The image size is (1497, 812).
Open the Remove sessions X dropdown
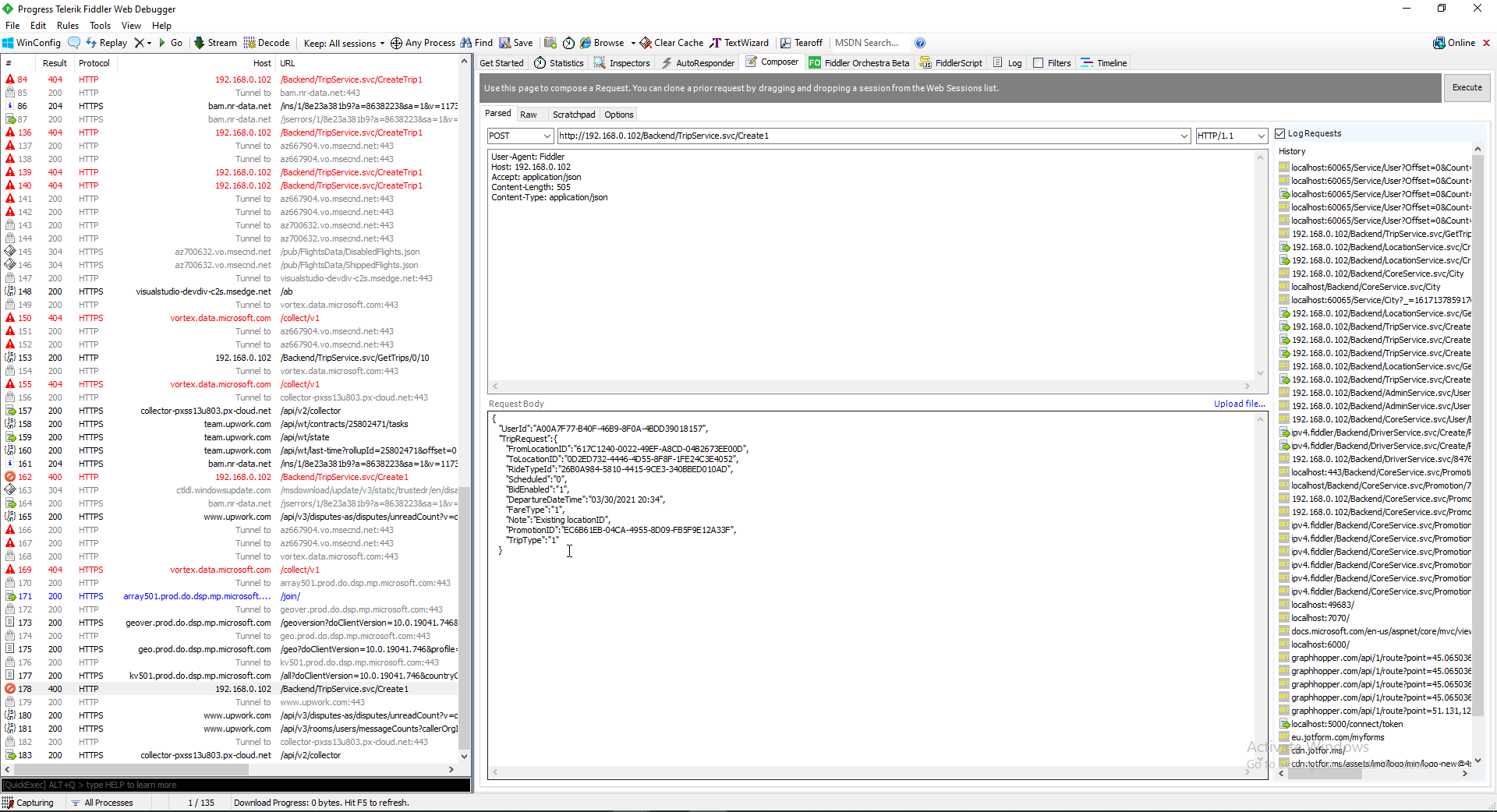tap(143, 43)
